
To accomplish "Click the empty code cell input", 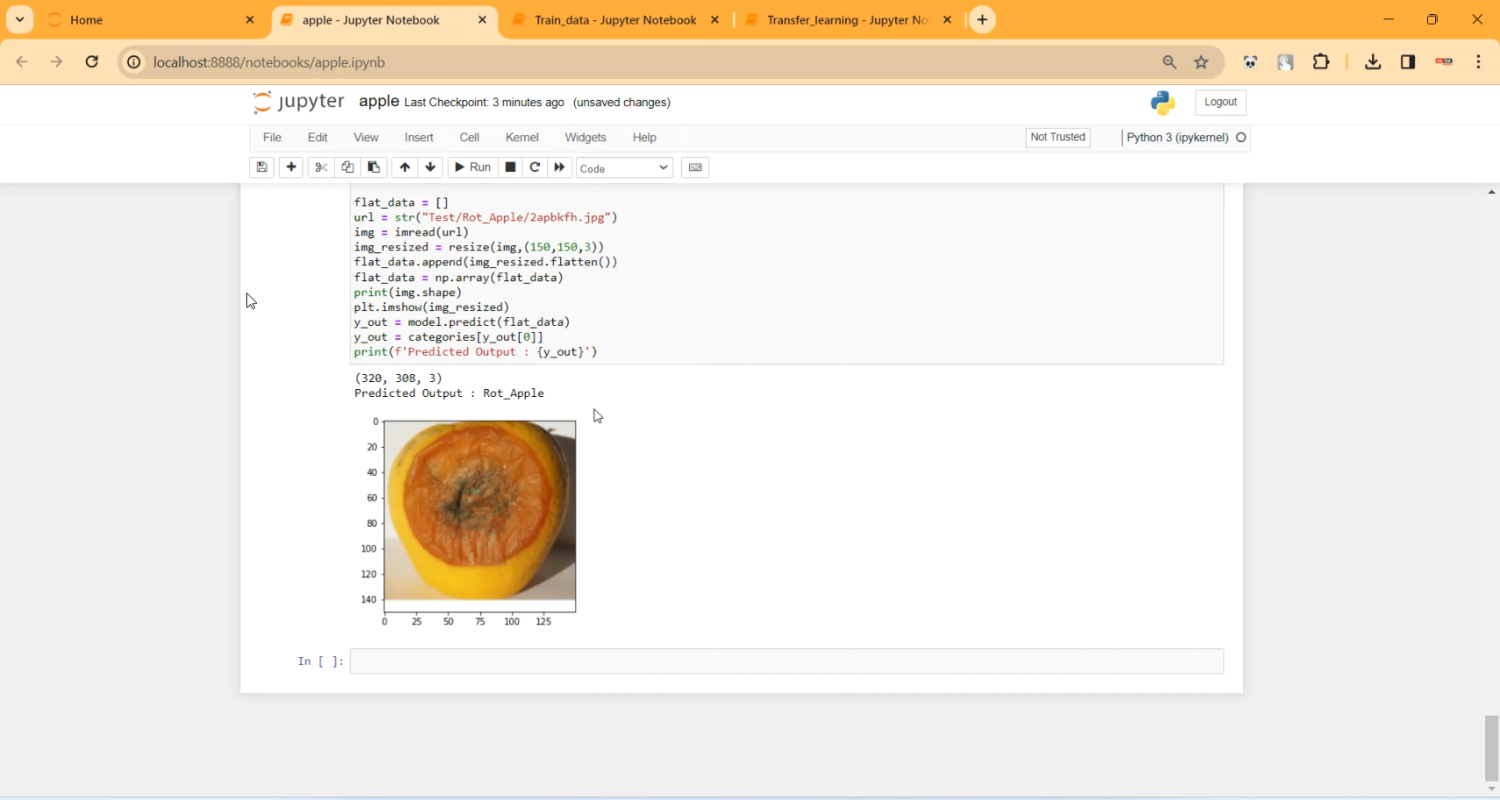I will coord(786,661).
